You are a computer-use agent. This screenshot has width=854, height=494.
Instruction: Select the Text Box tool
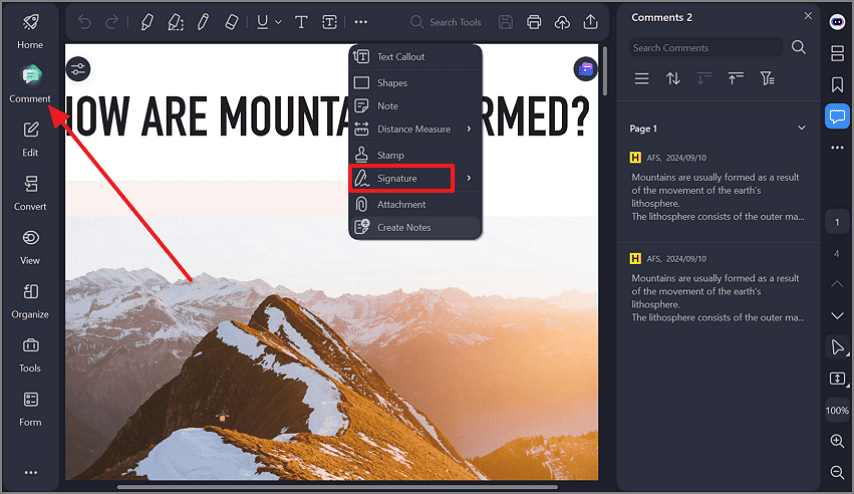coord(330,22)
